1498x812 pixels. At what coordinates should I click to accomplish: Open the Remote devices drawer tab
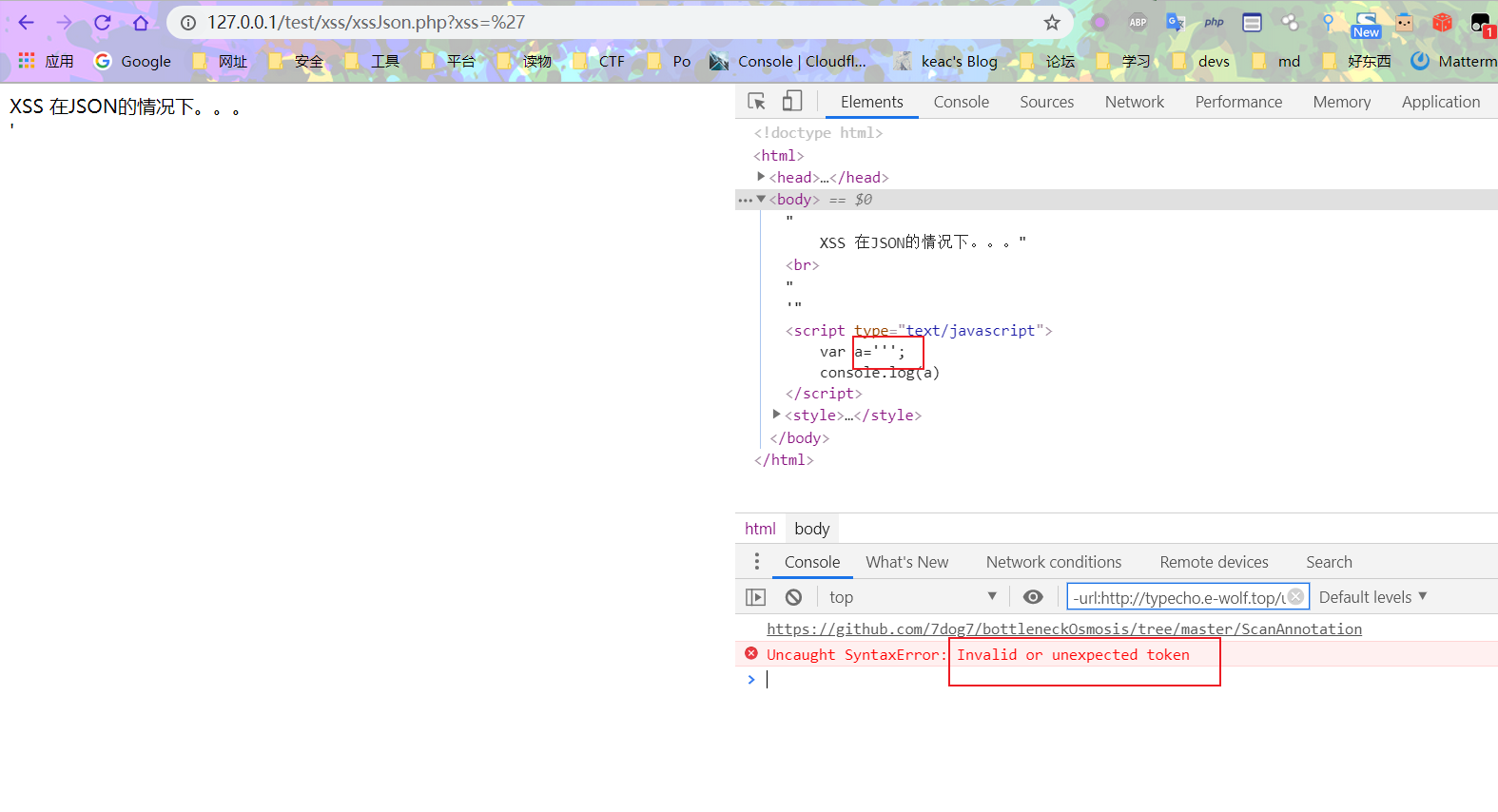tap(1215, 562)
